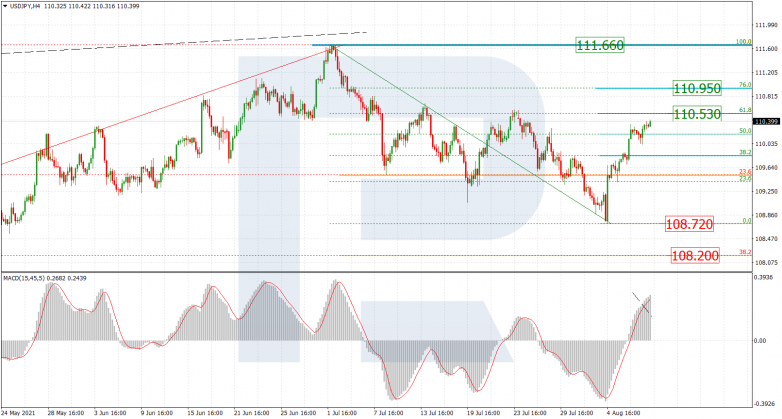This screenshot has width=782, height=419.
Task: Click the 0.0 Fibonacci level label
Action: pyautogui.click(x=747, y=220)
